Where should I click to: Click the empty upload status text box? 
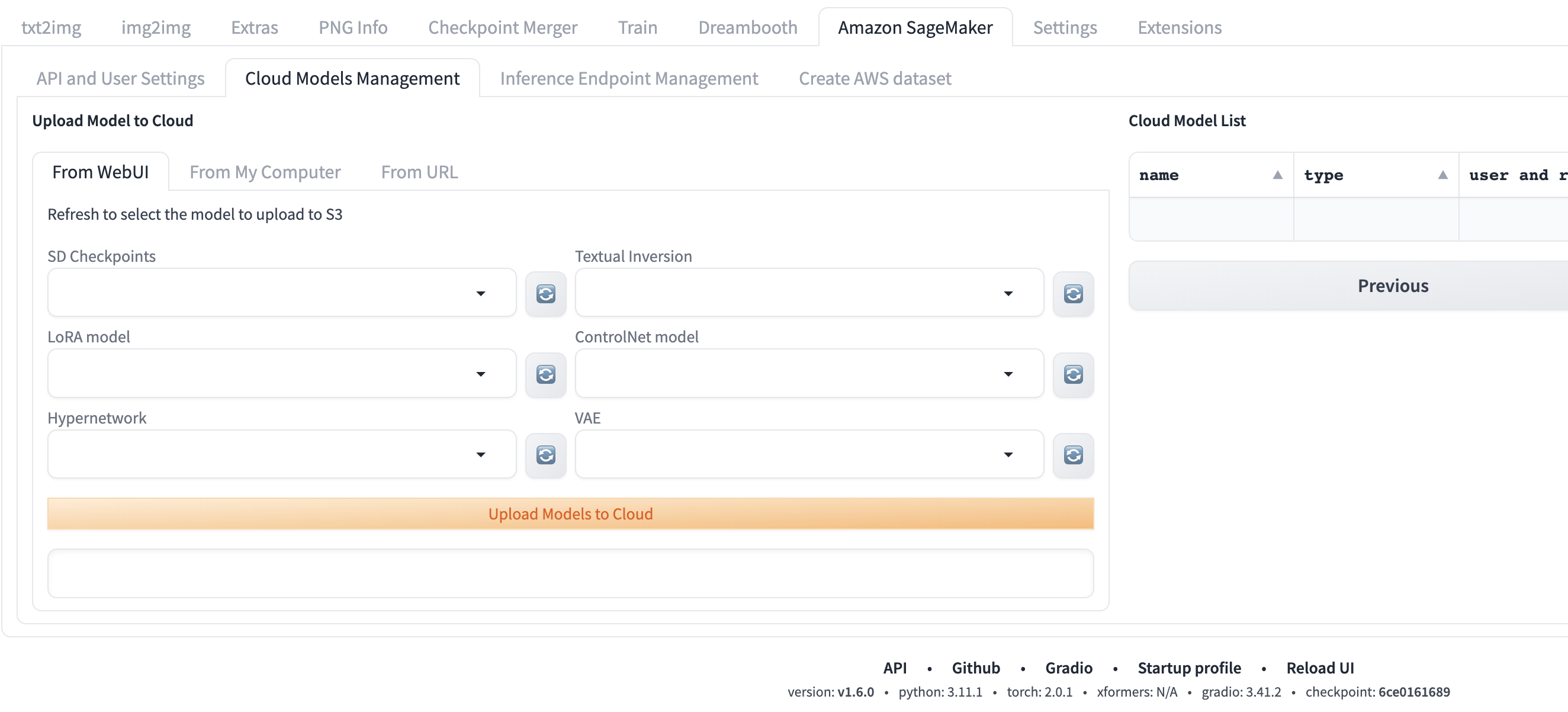[570, 573]
